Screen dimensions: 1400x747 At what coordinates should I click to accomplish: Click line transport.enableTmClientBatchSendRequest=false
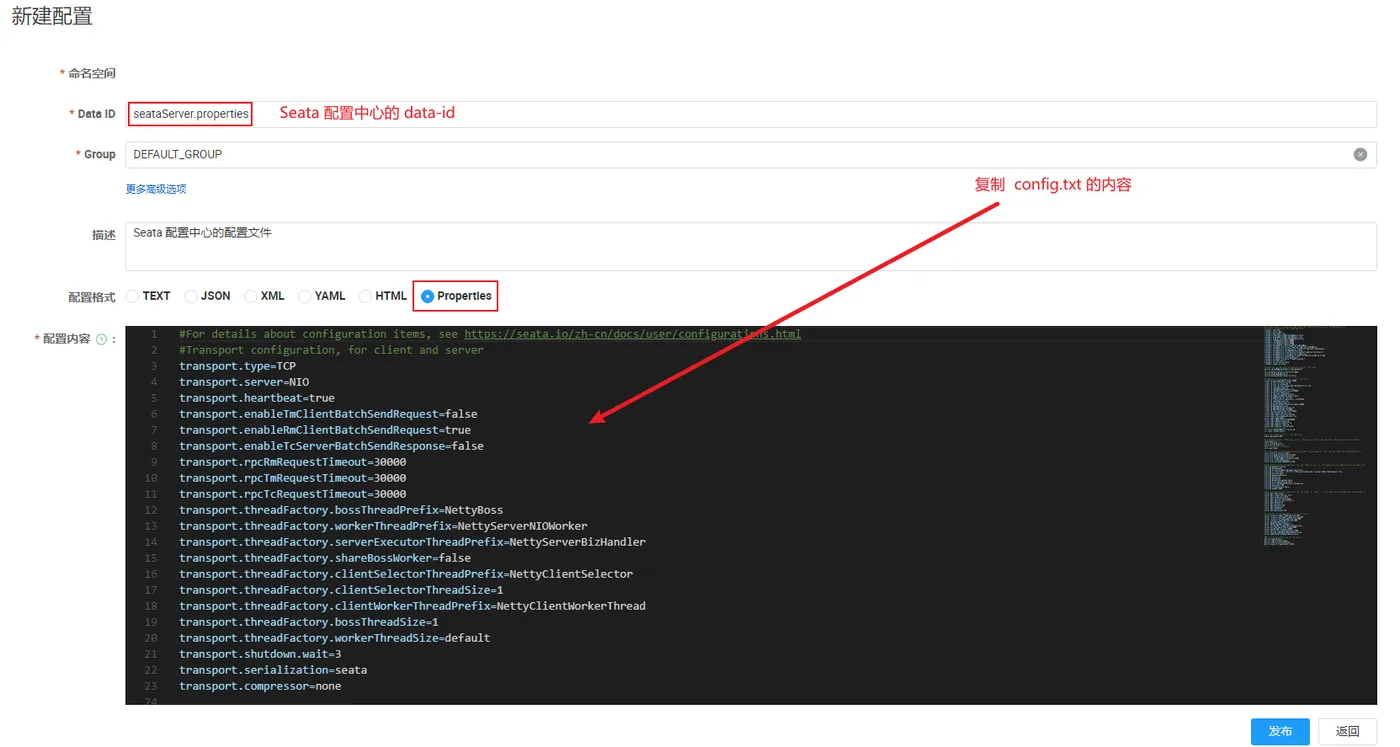(x=328, y=414)
